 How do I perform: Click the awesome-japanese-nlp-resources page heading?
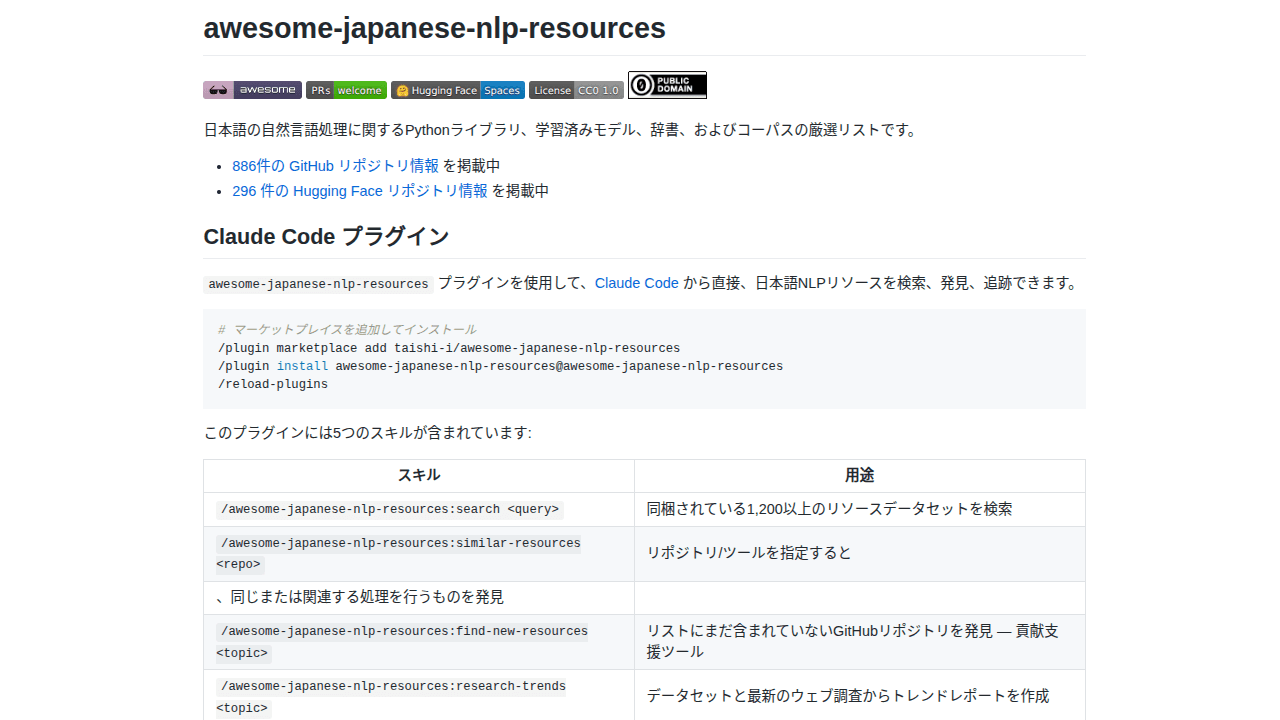(x=434, y=28)
